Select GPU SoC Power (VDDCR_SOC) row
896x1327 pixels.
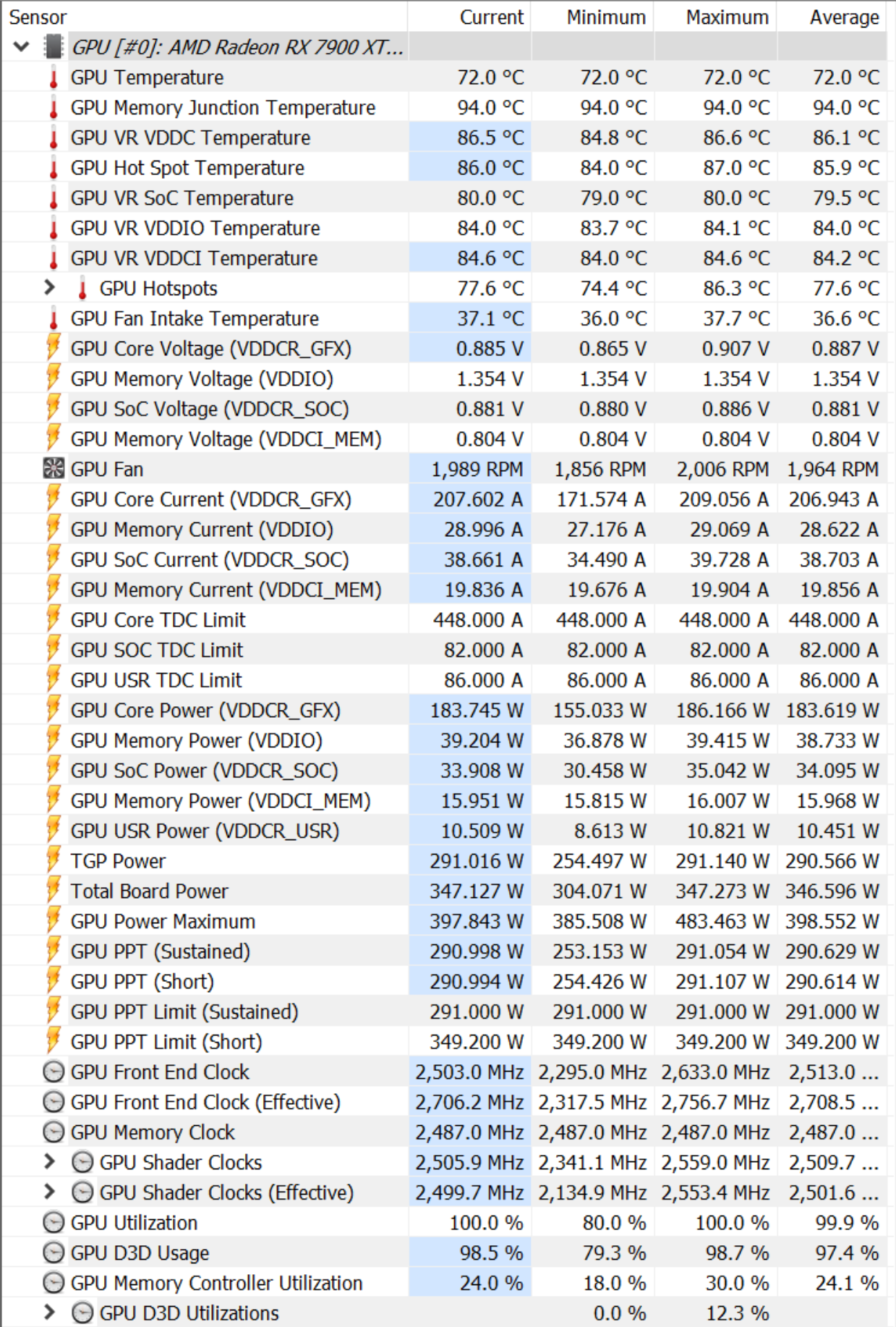pyautogui.click(x=444, y=771)
